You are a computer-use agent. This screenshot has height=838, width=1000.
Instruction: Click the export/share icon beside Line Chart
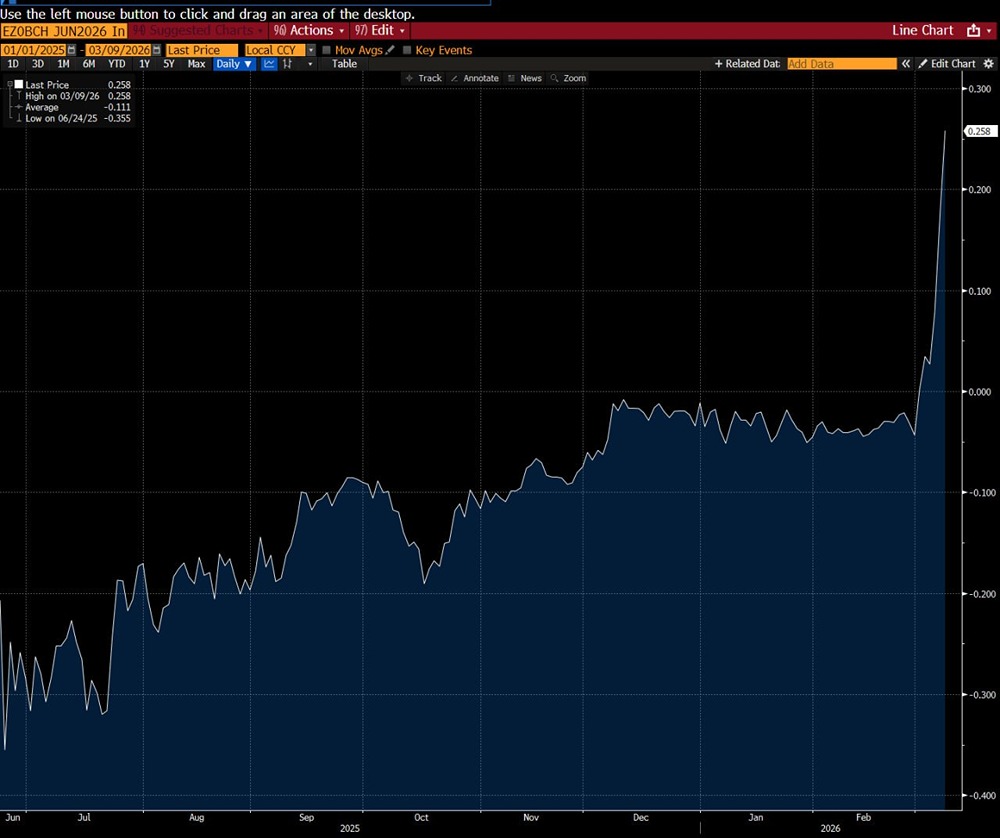[x=974, y=31]
